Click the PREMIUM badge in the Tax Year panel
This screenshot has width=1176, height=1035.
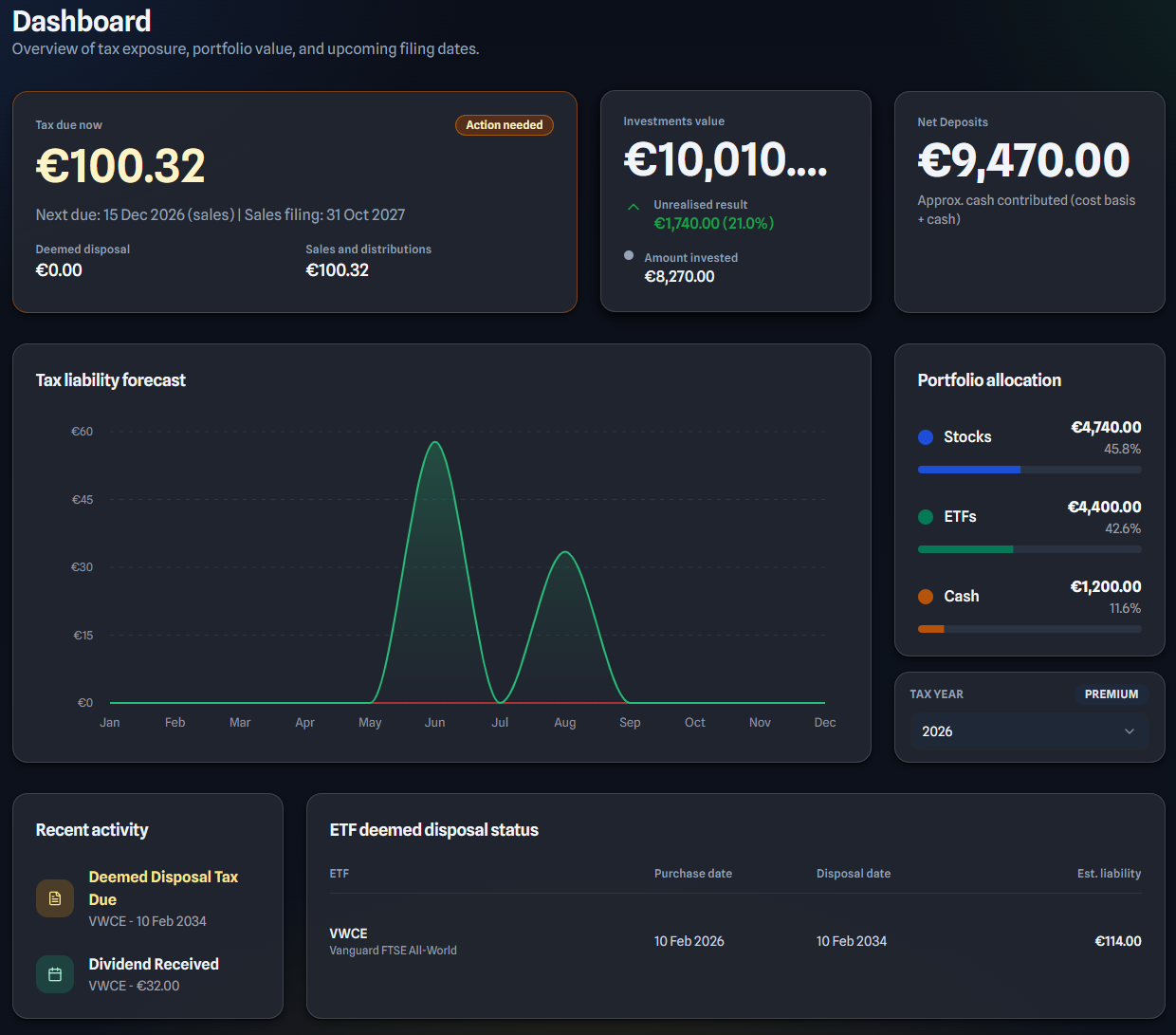coord(1112,693)
